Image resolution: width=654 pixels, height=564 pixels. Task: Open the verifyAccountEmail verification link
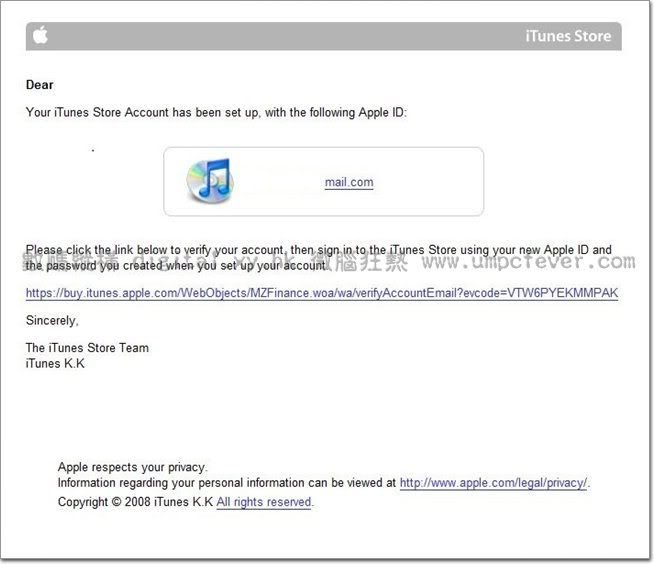click(321, 294)
